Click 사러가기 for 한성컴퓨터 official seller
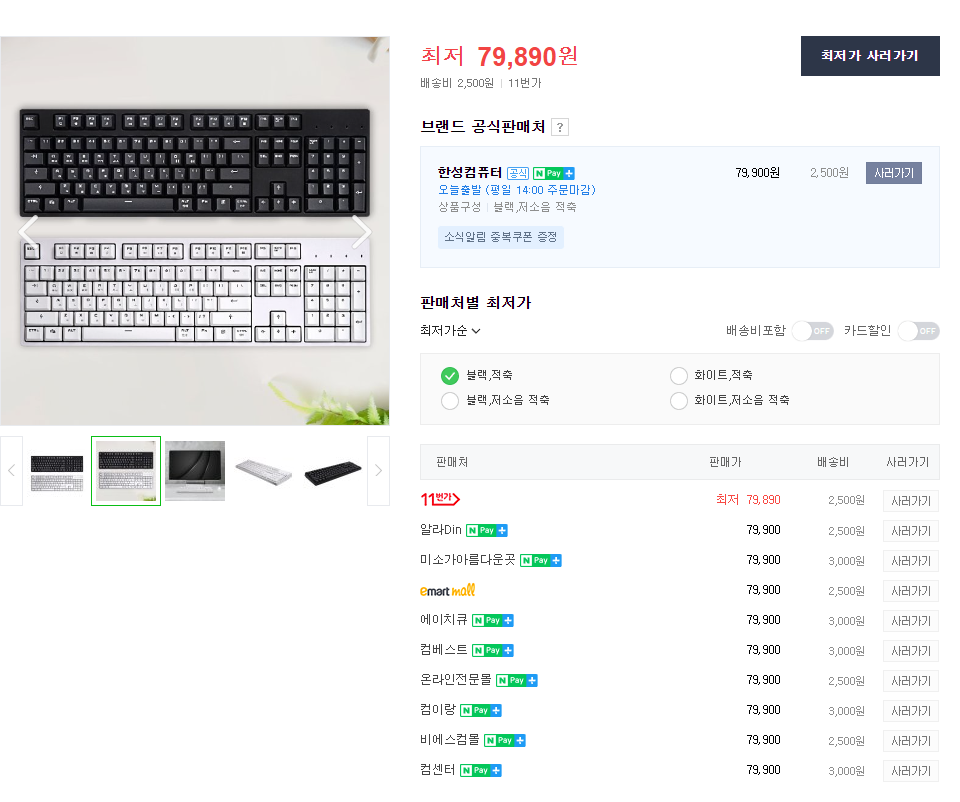The image size is (960, 802). point(894,173)
